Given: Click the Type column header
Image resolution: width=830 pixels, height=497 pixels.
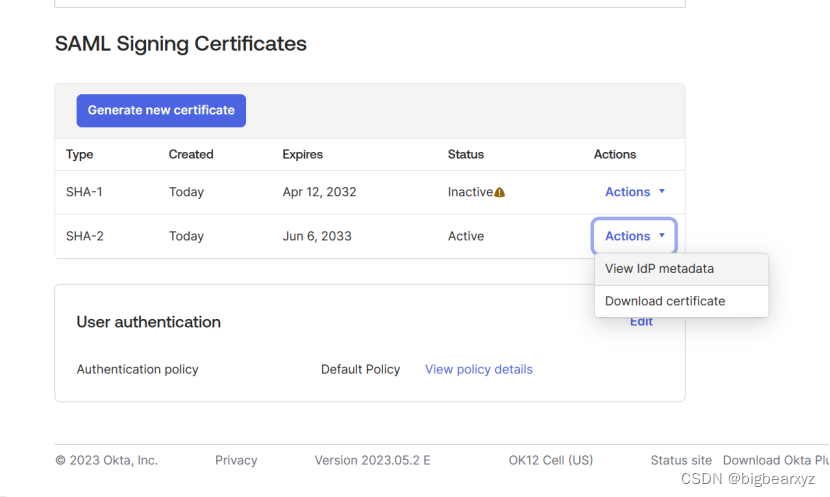Looking at the screenshot, I should (79, 154).
